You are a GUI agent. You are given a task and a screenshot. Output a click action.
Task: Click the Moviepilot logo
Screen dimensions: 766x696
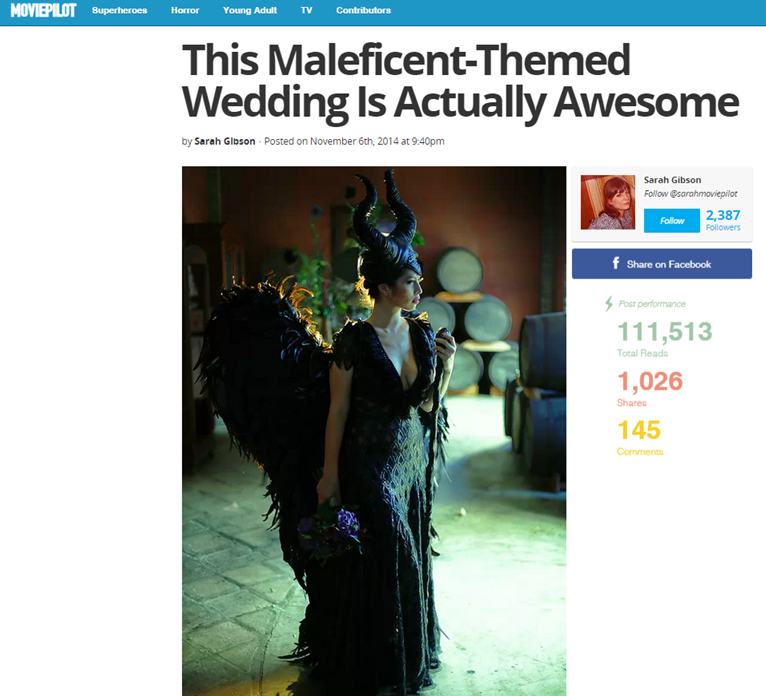coord(43,10)
